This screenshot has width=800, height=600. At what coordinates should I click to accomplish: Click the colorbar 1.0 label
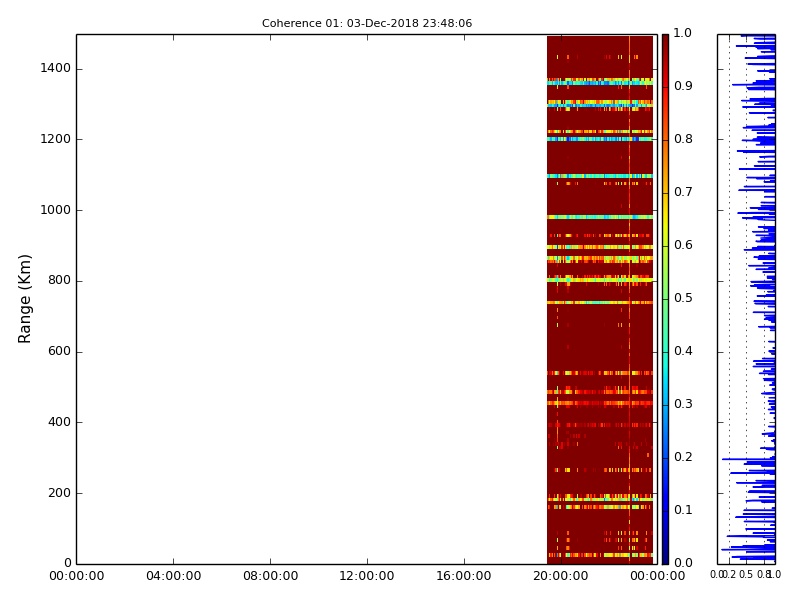coord(683,33)
